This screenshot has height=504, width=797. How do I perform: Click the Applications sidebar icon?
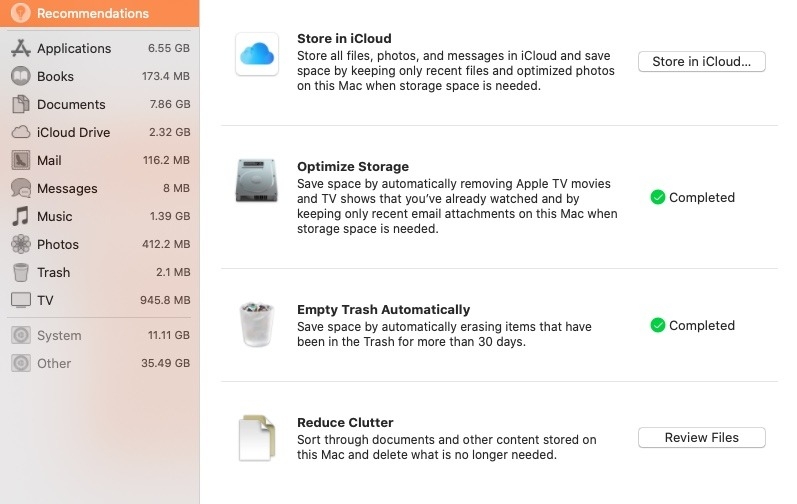point(21,48)
